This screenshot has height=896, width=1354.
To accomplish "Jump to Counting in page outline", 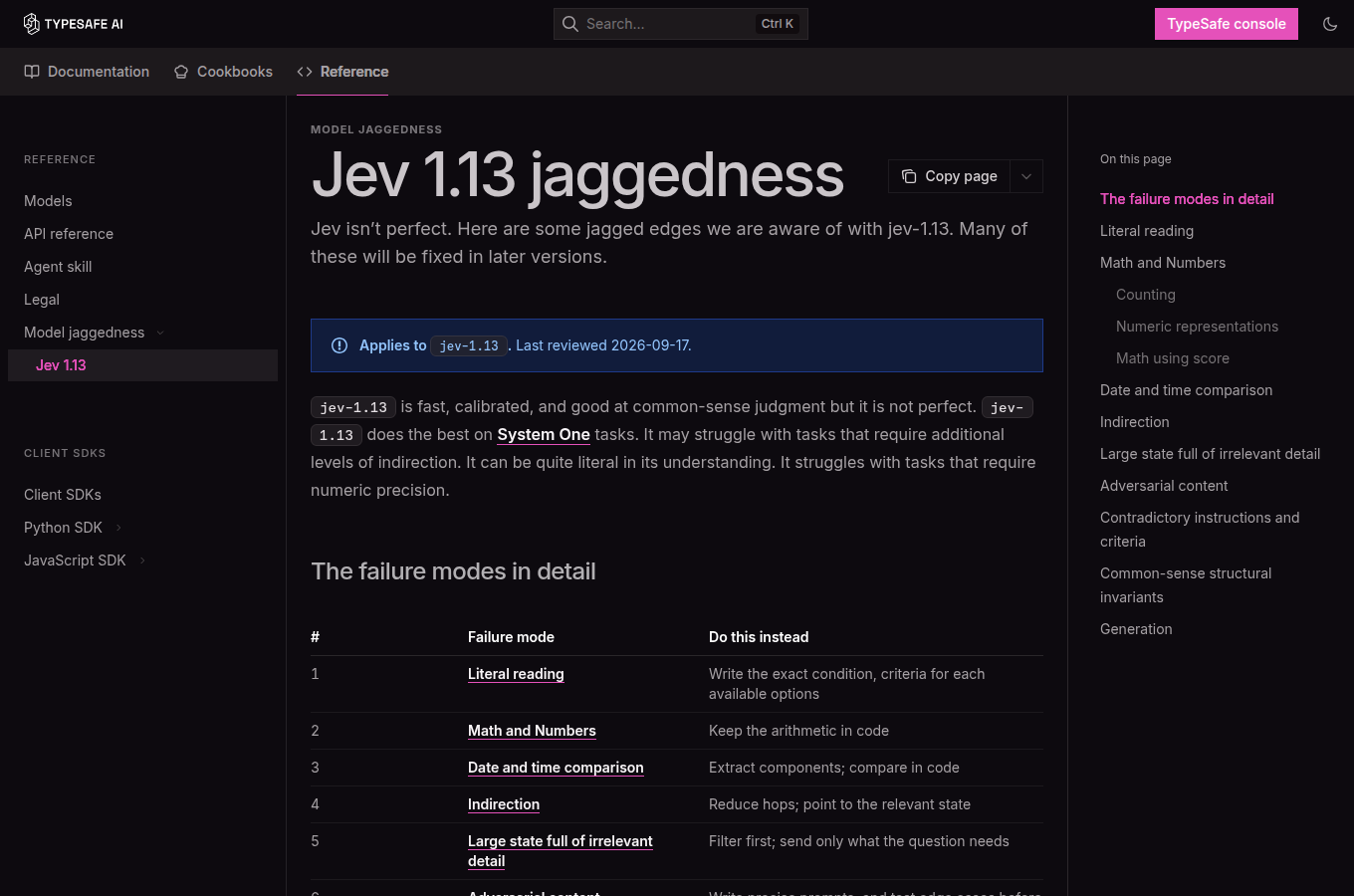I will coord(1146,295).
